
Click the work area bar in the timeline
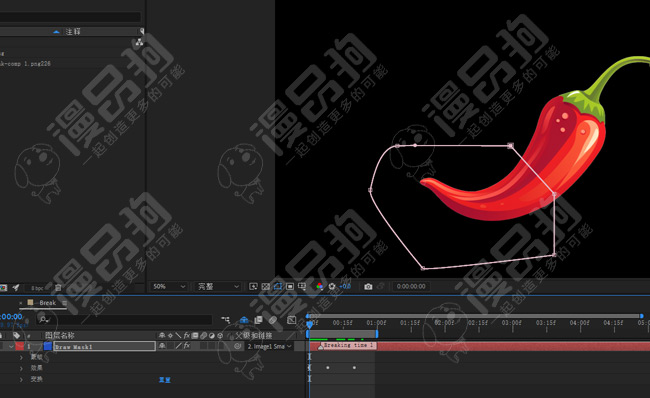[342, 334]
